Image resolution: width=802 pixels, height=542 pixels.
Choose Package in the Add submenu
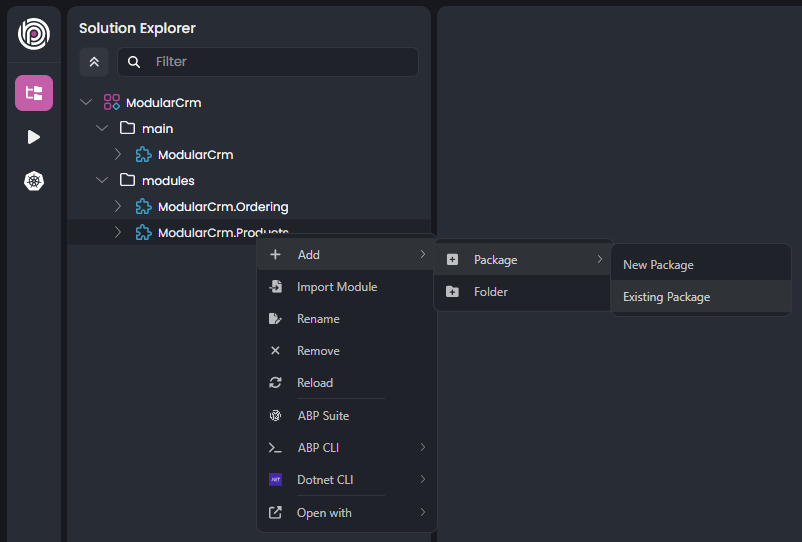pos(523,260)
